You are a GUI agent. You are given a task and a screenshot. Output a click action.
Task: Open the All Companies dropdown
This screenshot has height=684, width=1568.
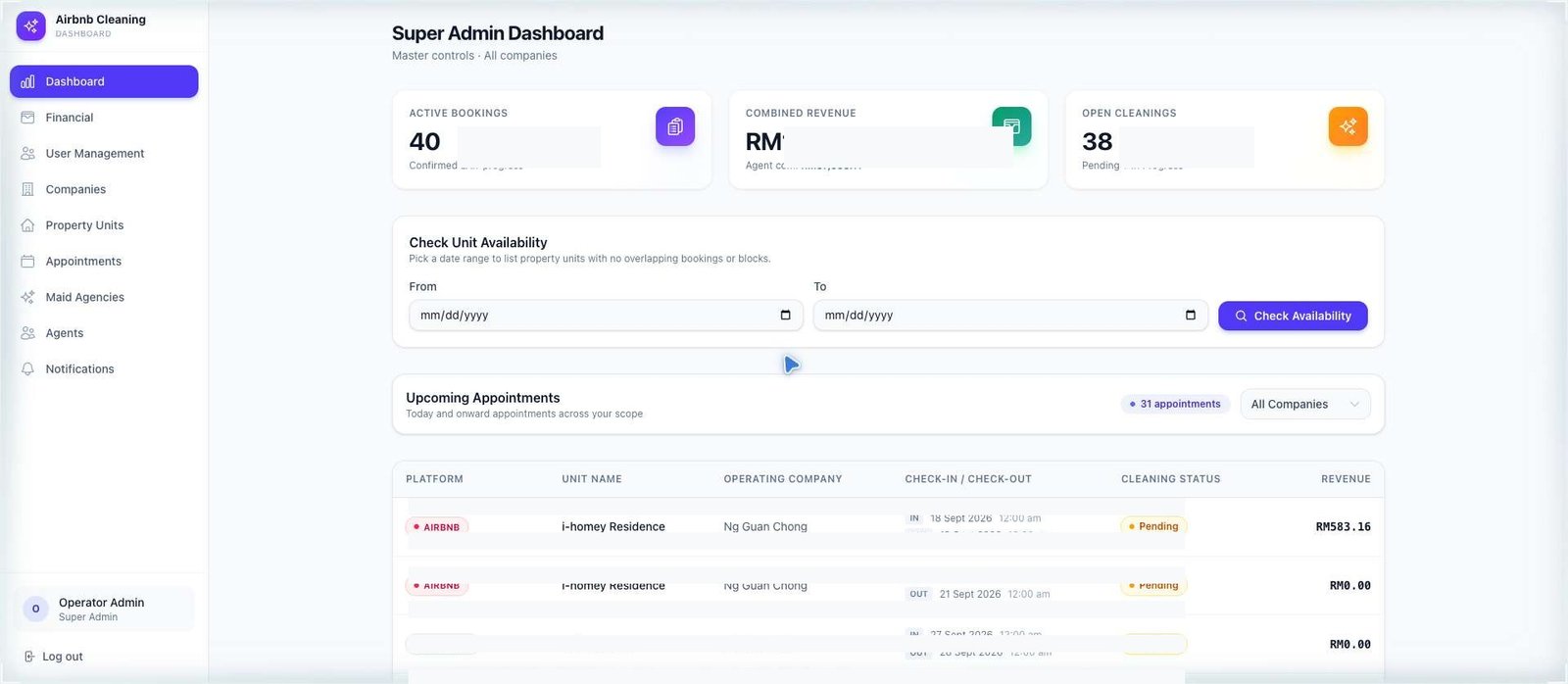(1304, 404)
